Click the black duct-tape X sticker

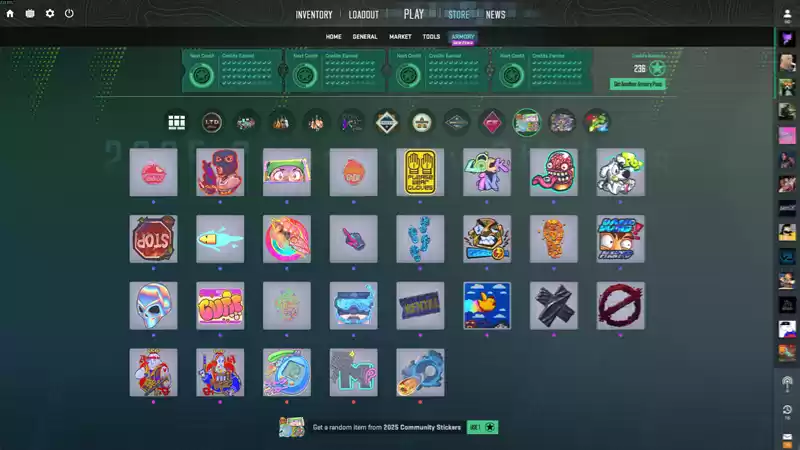tap(554, 305)
